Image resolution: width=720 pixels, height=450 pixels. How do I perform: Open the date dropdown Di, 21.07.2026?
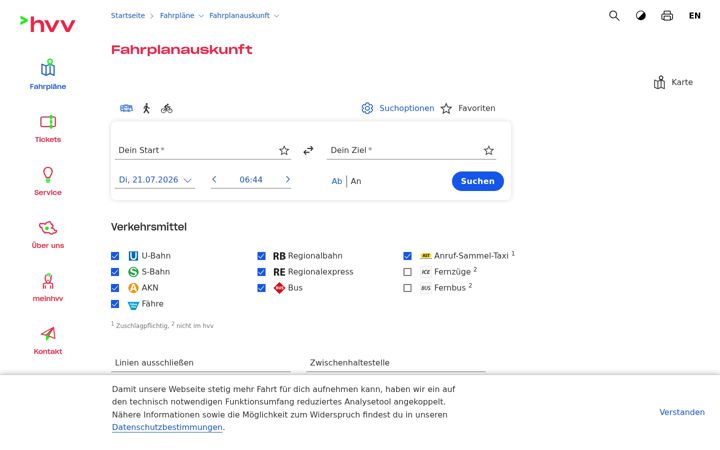pyautogui.click(x=155, y=180)
